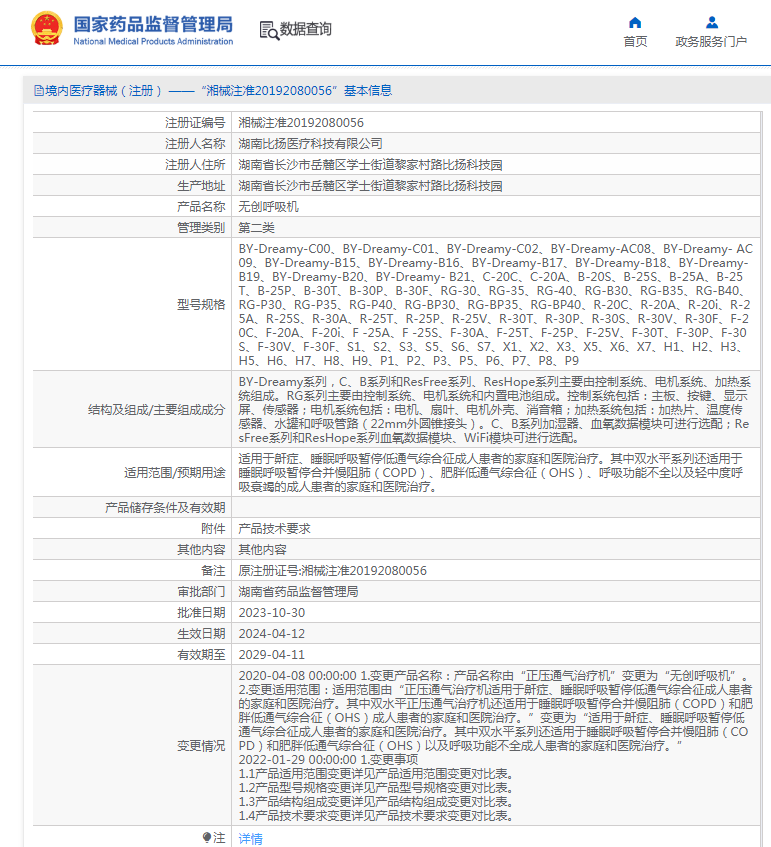Click the approval department 湖南省药品监督管理局
This screenshot has height=847, width=771.
click(298, 591)
